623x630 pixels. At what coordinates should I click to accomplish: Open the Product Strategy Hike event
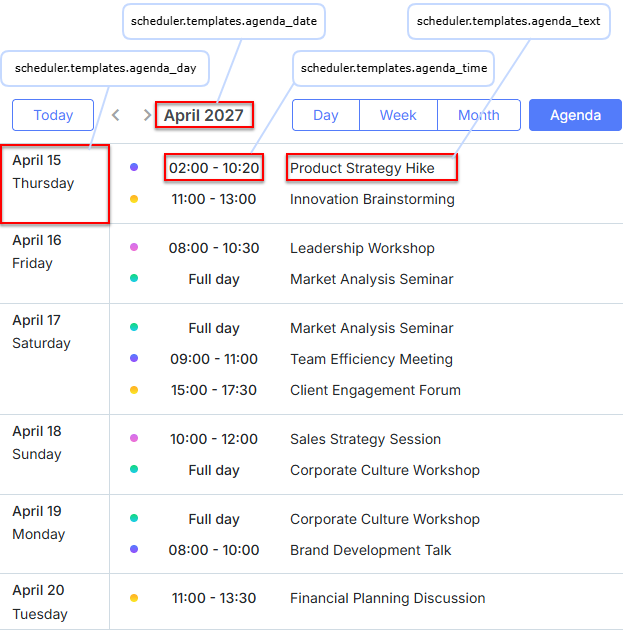[362, 168]
